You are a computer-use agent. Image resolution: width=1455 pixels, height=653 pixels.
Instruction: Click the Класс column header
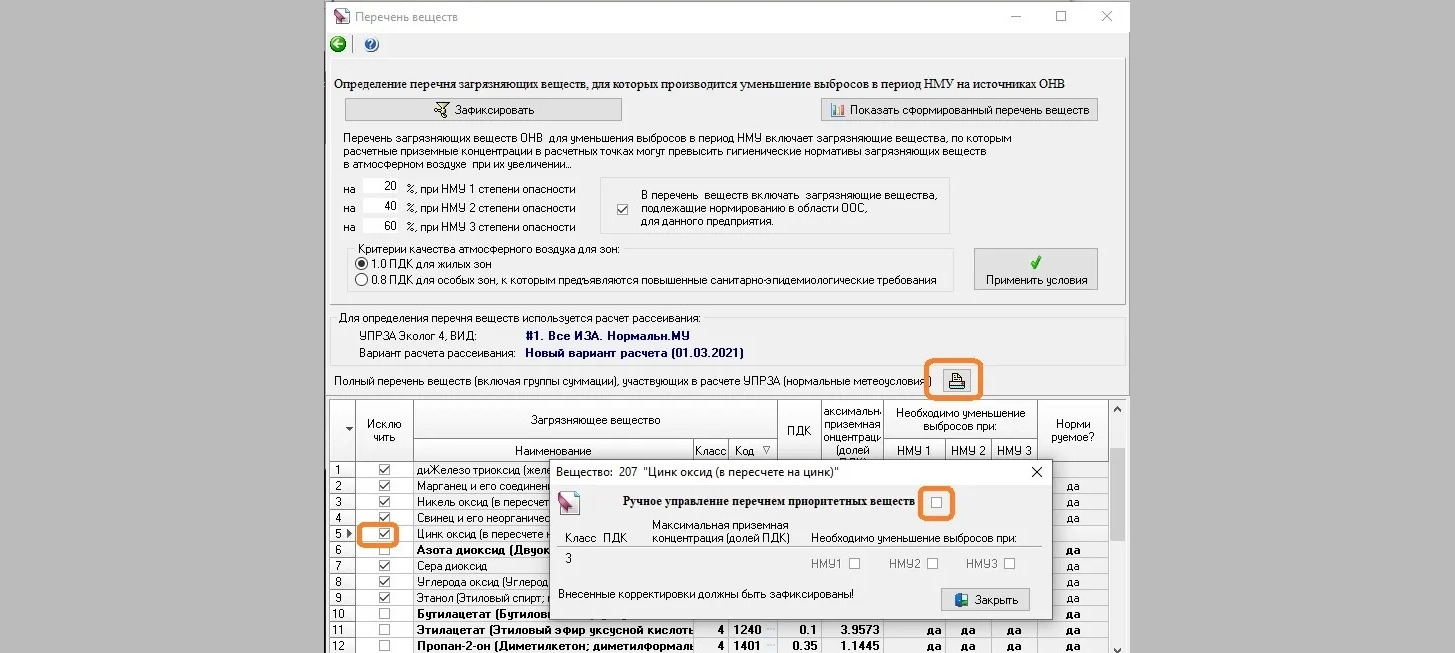[x=710, y=450]
